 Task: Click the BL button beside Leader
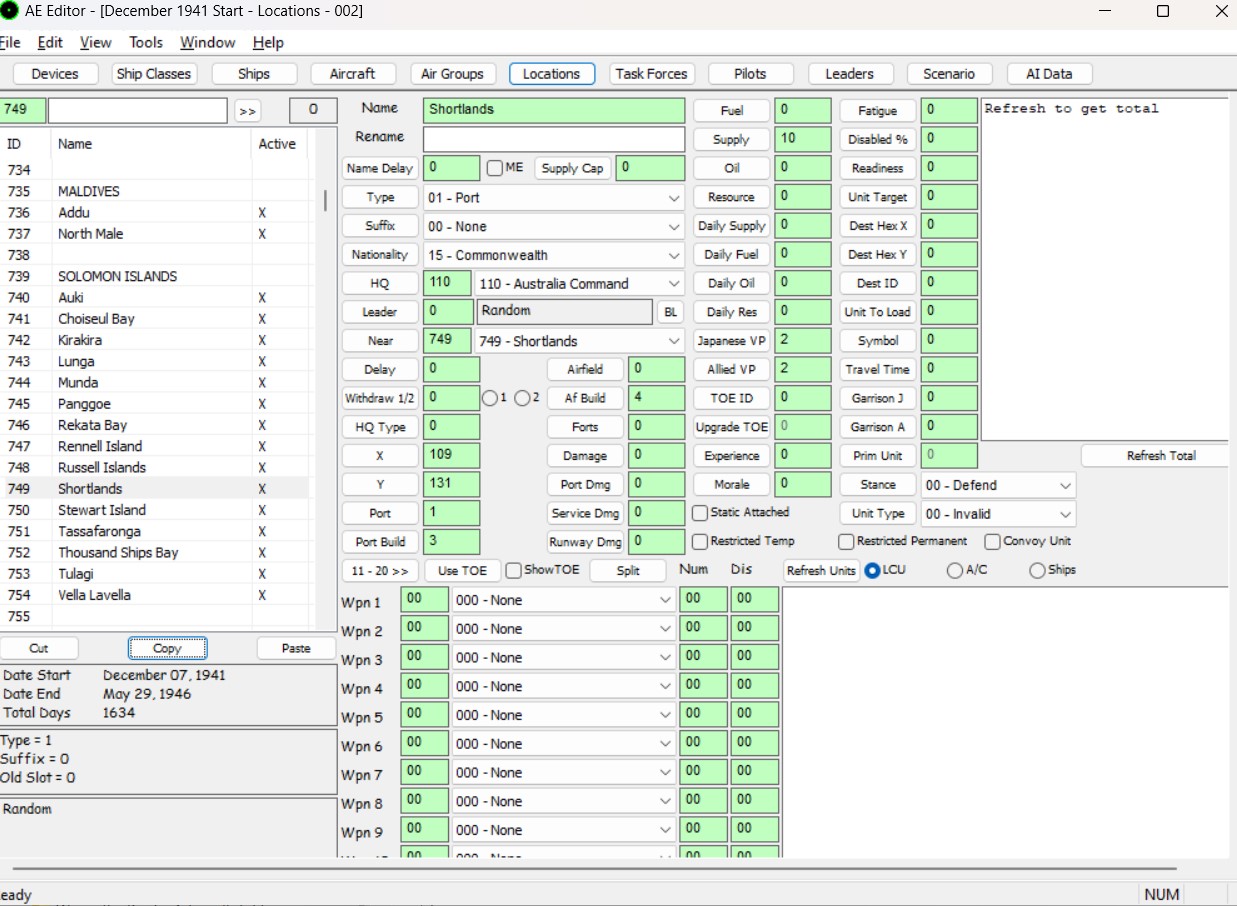[670, 312]
